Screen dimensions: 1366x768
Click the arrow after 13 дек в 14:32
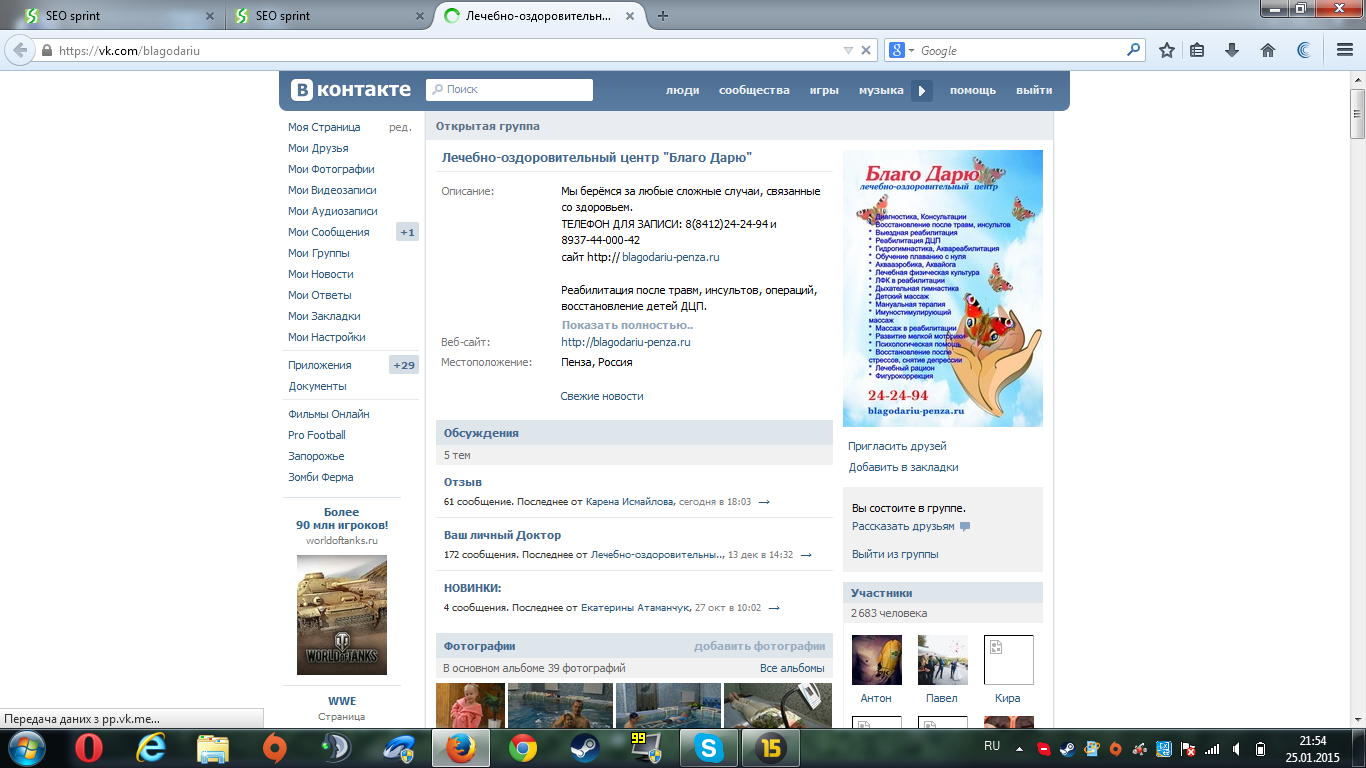click(806, 555)
